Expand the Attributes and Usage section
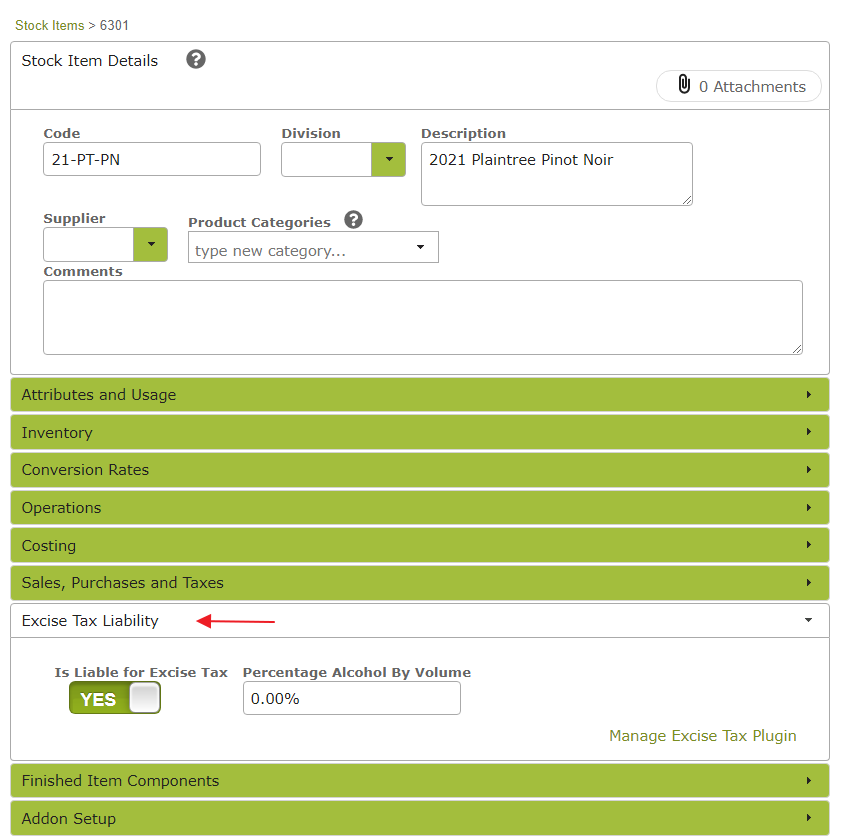The image size is (849, 839). coord(420,394)
